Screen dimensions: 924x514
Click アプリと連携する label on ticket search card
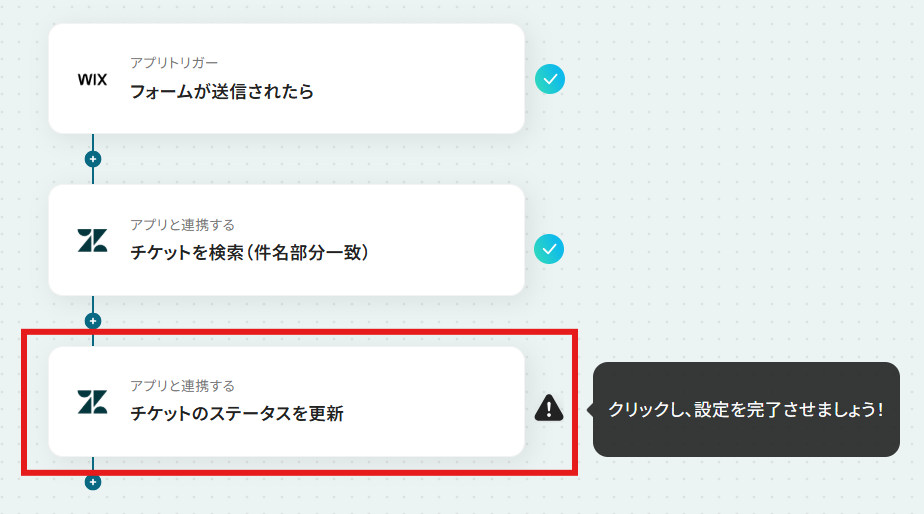[183, 225]
